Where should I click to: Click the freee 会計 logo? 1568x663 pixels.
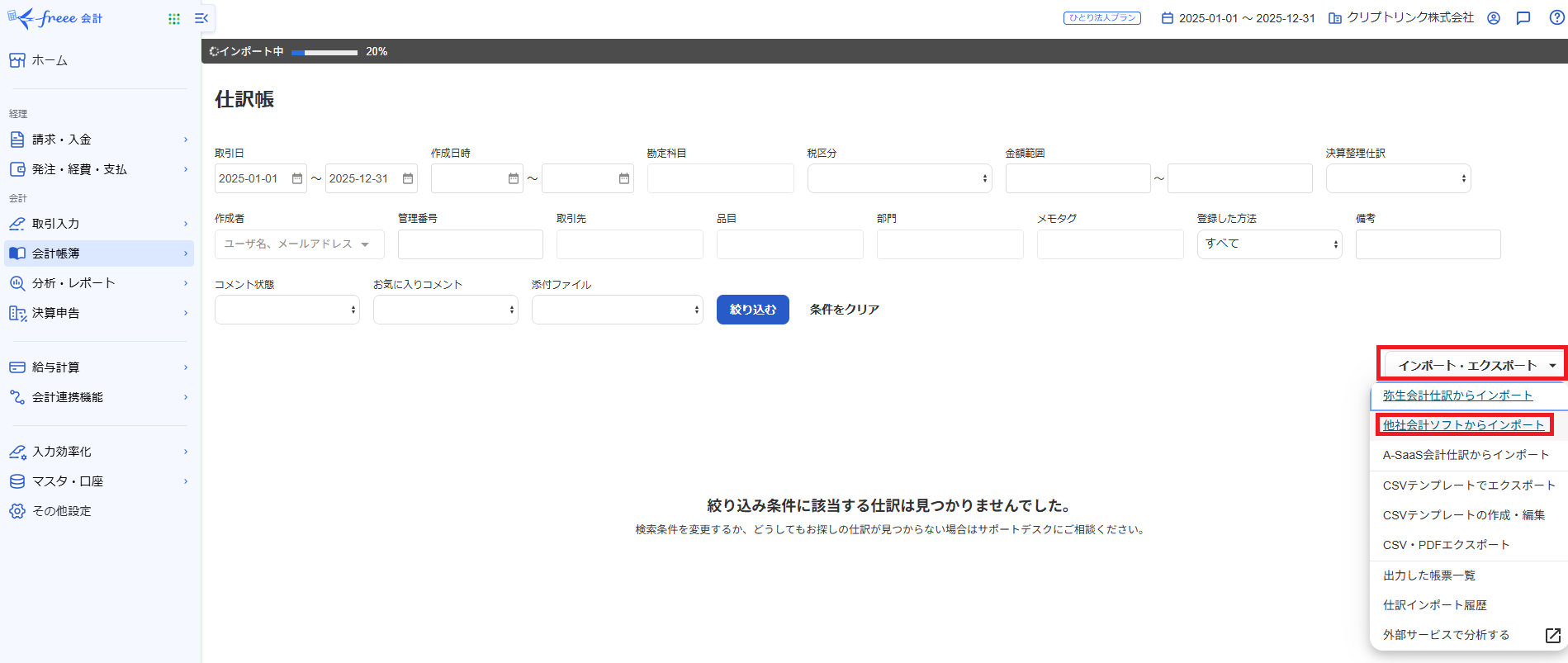coord(55,18)
